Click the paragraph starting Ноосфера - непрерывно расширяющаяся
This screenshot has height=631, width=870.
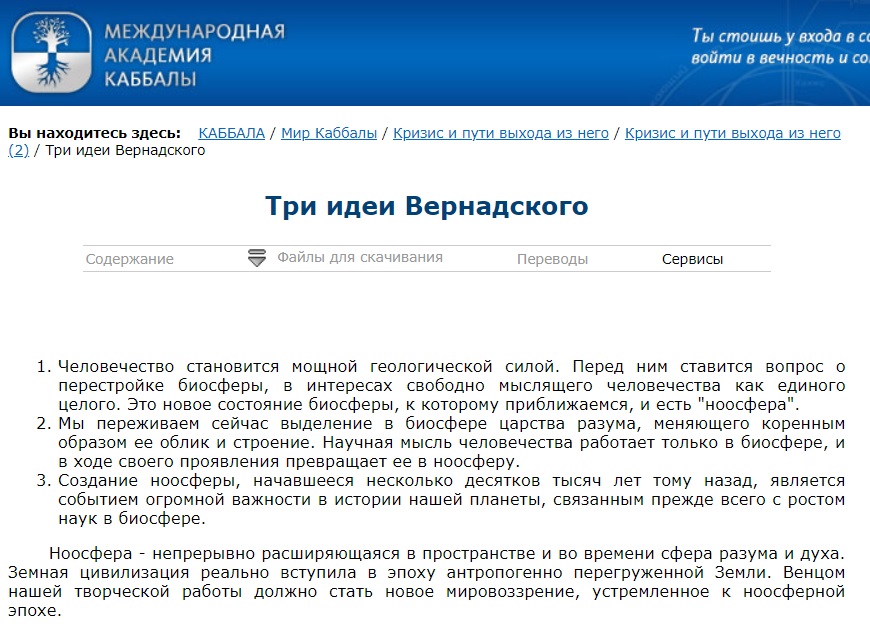point(427,582)
